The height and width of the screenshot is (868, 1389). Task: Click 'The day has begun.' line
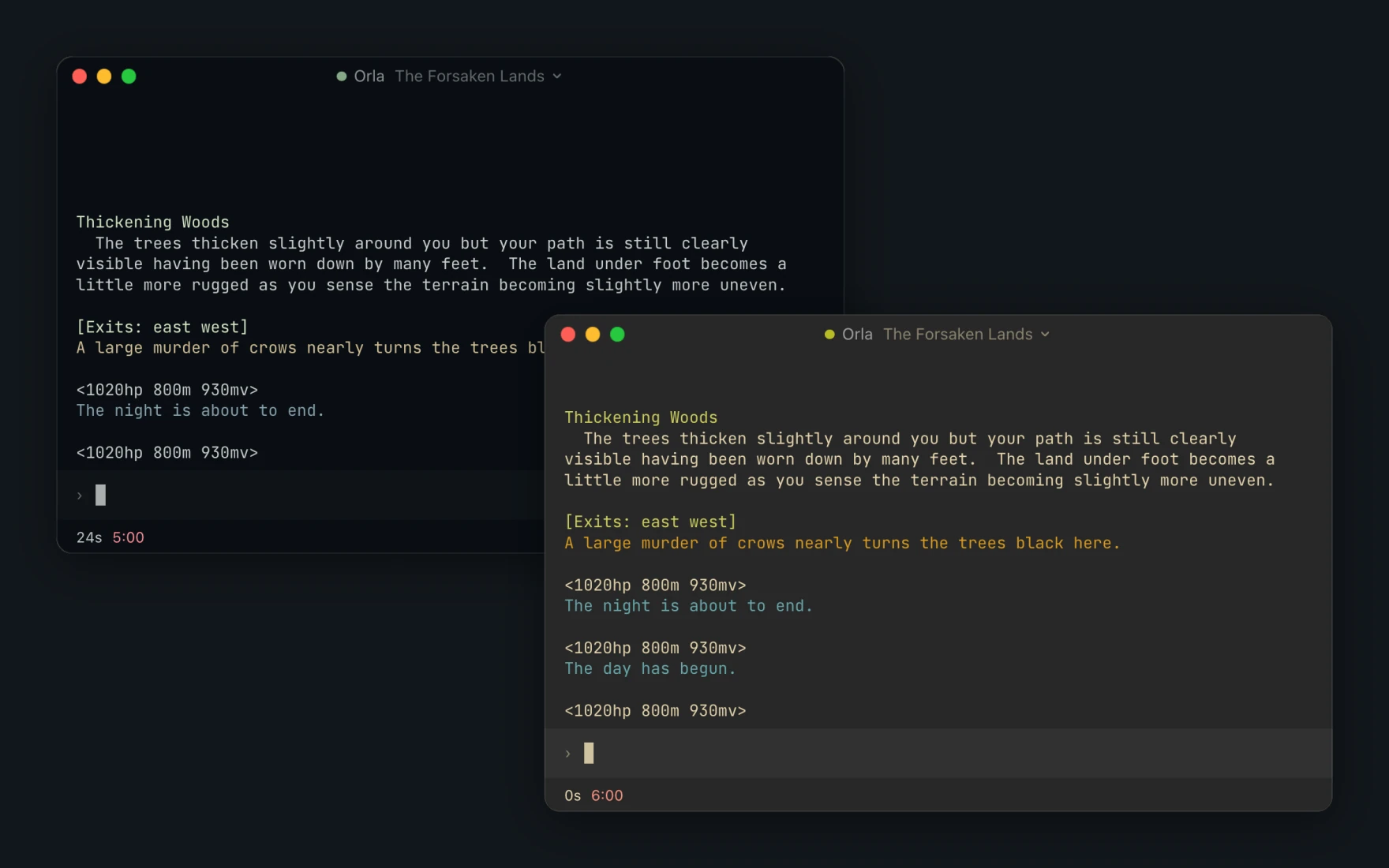click(650, 669)
